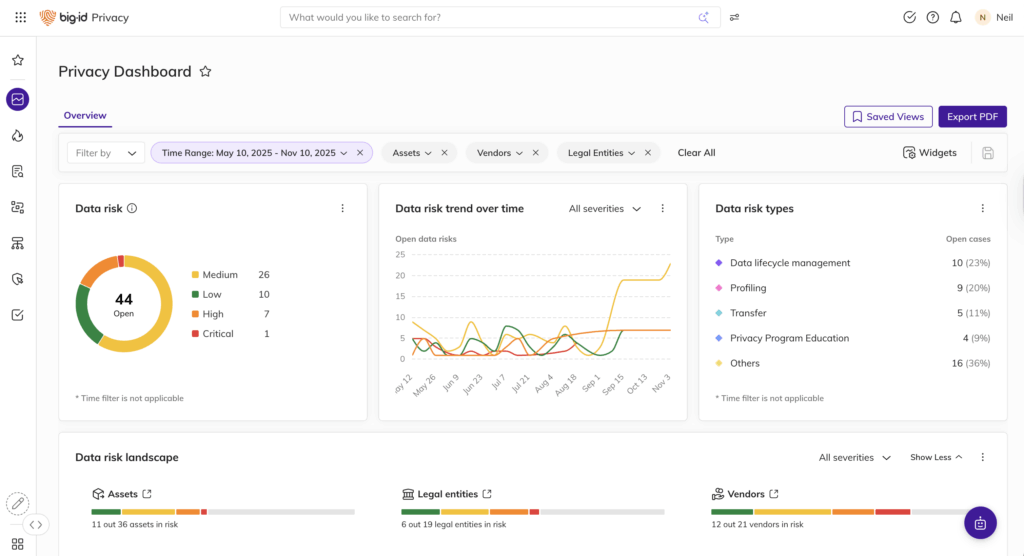
Task: Favorite the Privacy Dashboard with star icon
Action: 206,72
